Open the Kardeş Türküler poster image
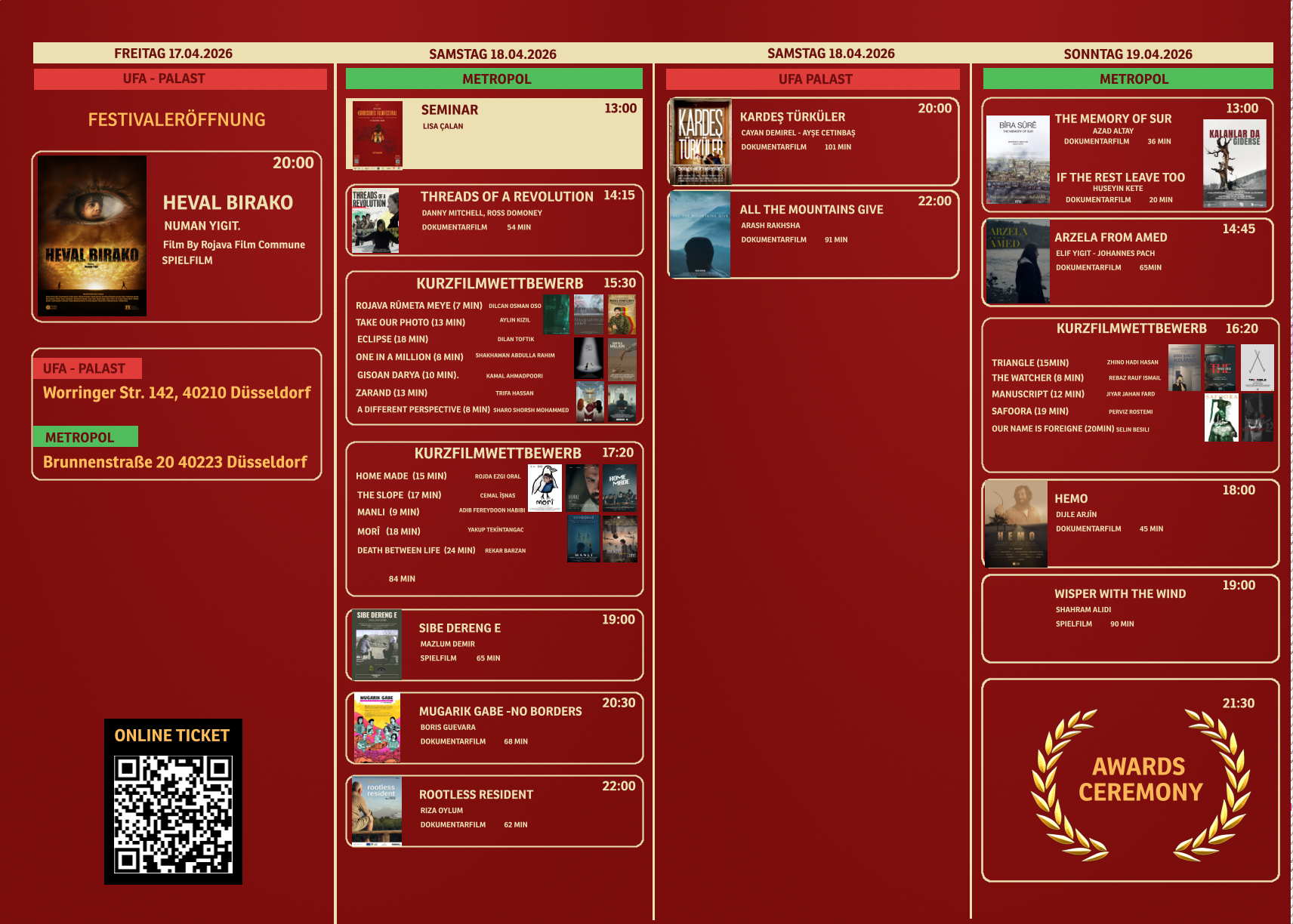Image resolution: width=1293 pixels, height=924 pixels. pos(700,142)
